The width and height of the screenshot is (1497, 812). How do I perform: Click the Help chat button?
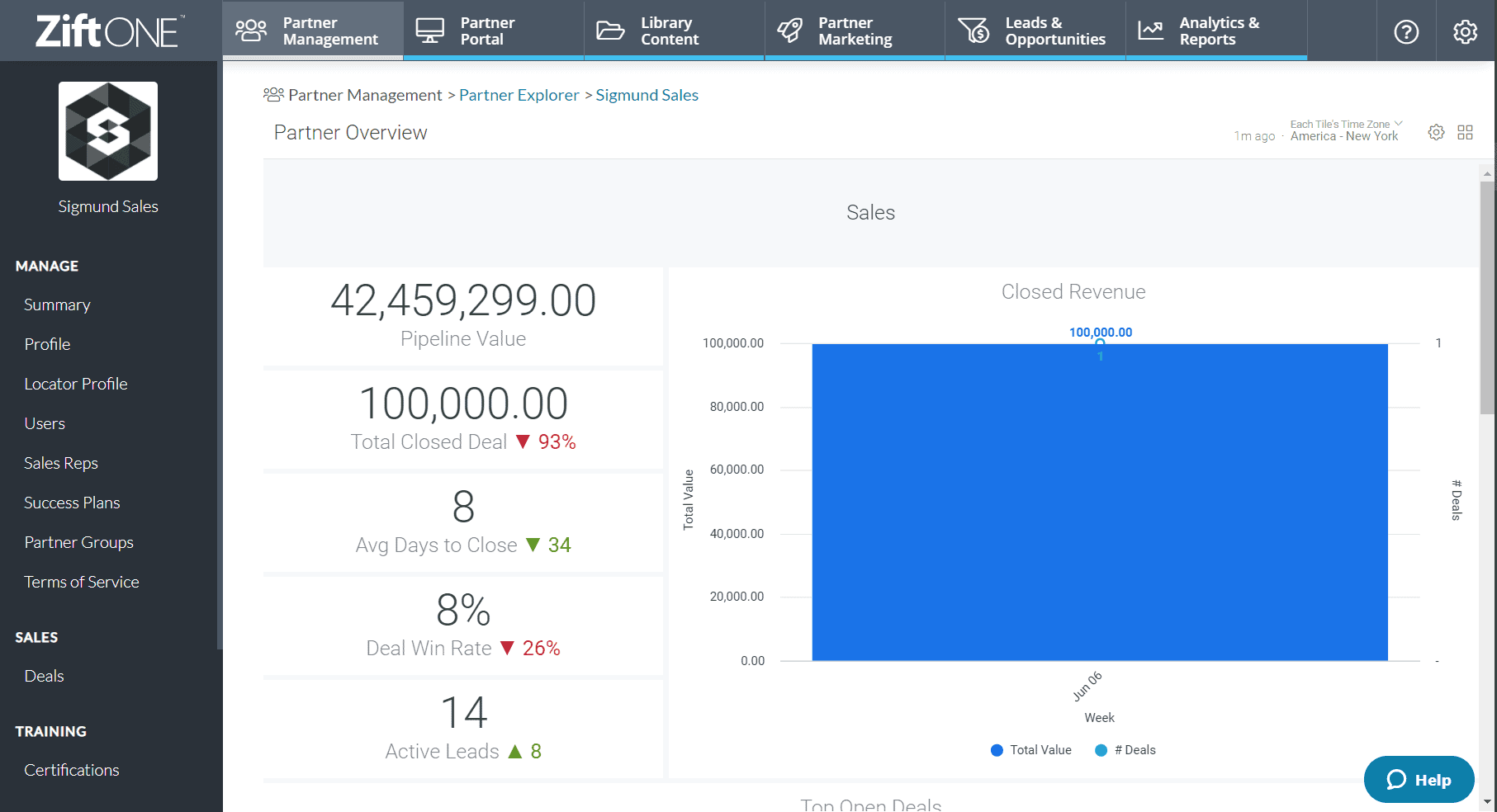point(1419,779)
